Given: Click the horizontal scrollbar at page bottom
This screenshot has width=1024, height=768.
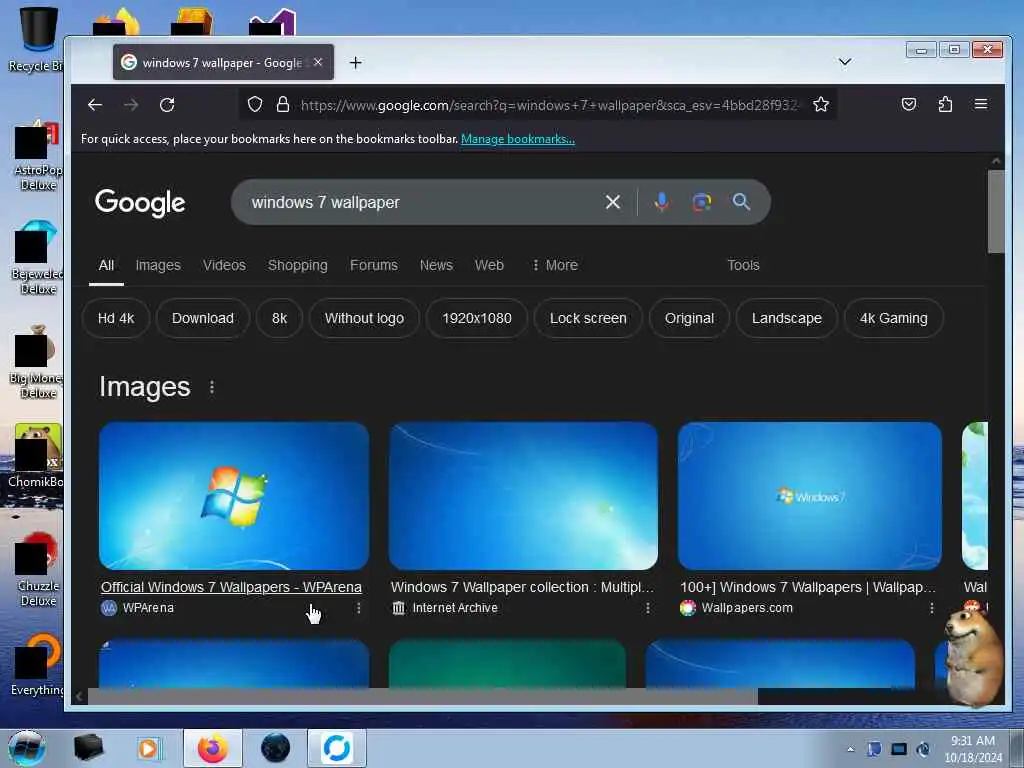Looking at the screenshot, I should pos(423,697).
